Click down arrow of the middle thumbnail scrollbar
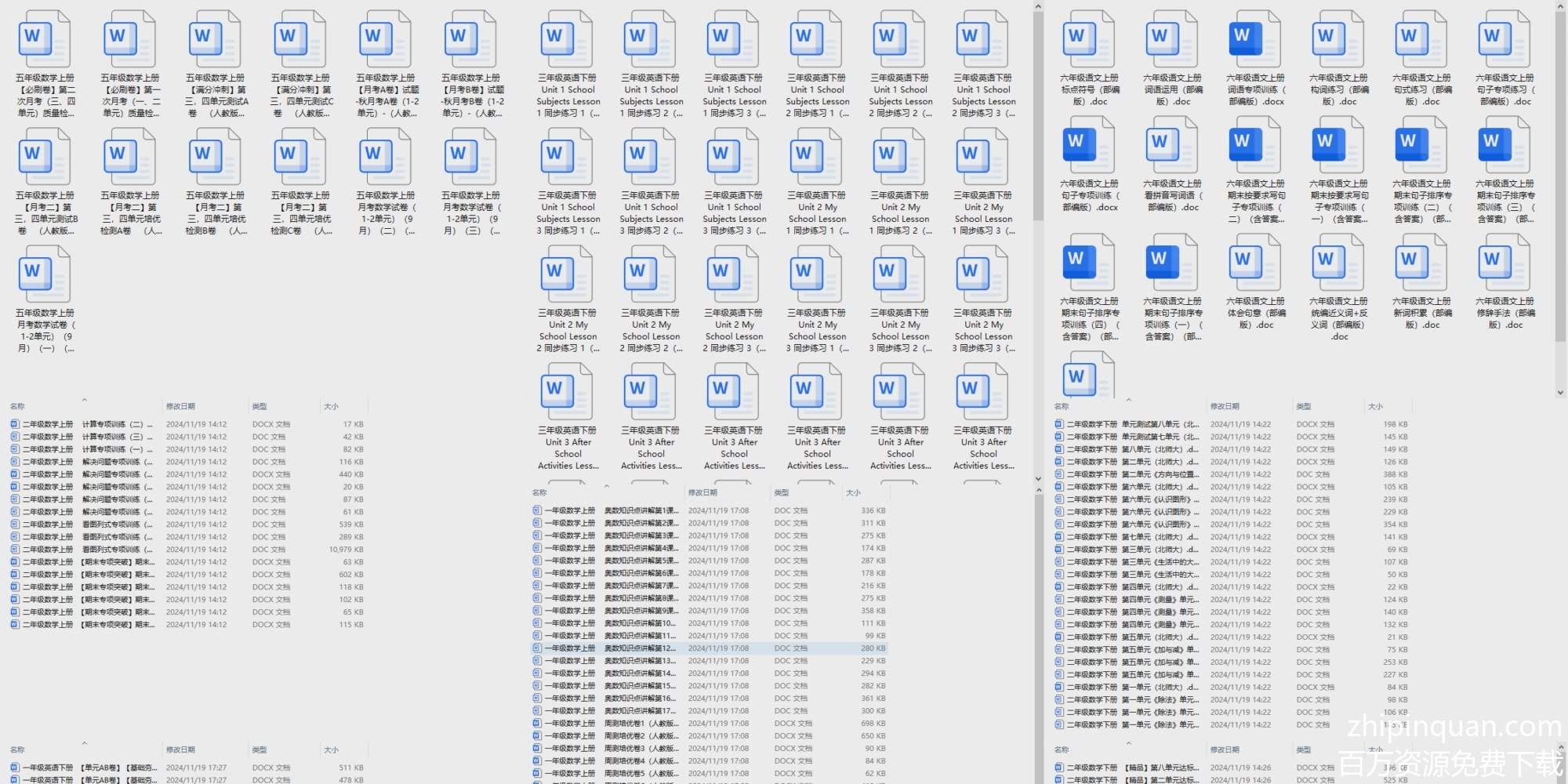Image resolution: width=1568 pixels, height=784 pixels. click(x=1038, y=478)
